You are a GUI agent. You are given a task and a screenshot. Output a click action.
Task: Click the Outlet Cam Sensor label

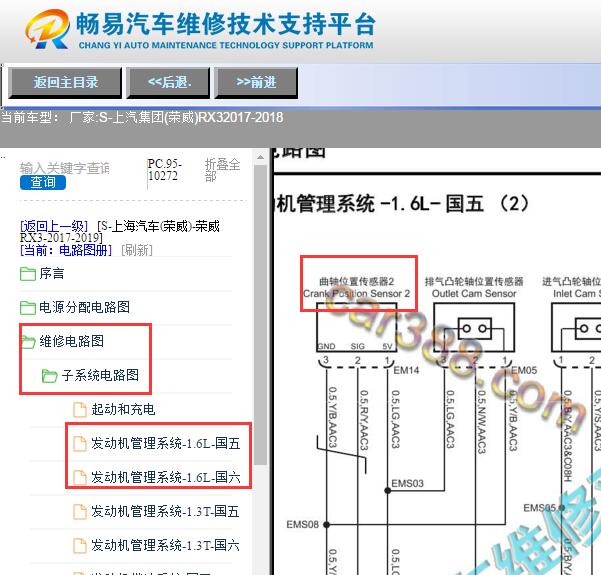474,294
